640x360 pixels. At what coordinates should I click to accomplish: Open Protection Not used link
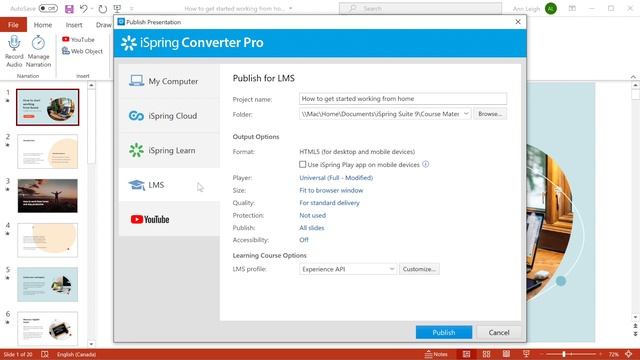point(312,215)
